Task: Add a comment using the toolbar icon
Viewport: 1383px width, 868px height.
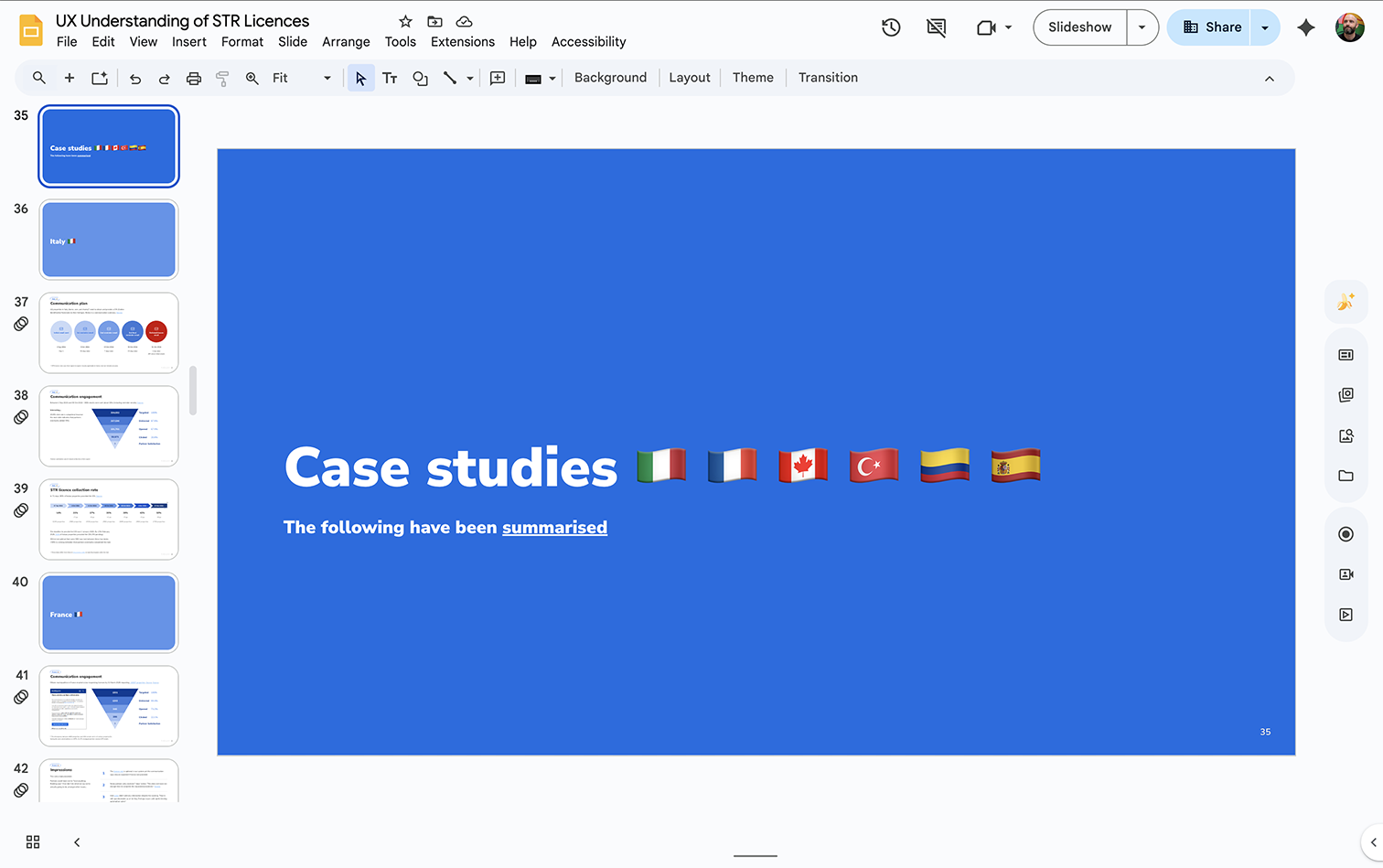Action: [x=498, y=78]
